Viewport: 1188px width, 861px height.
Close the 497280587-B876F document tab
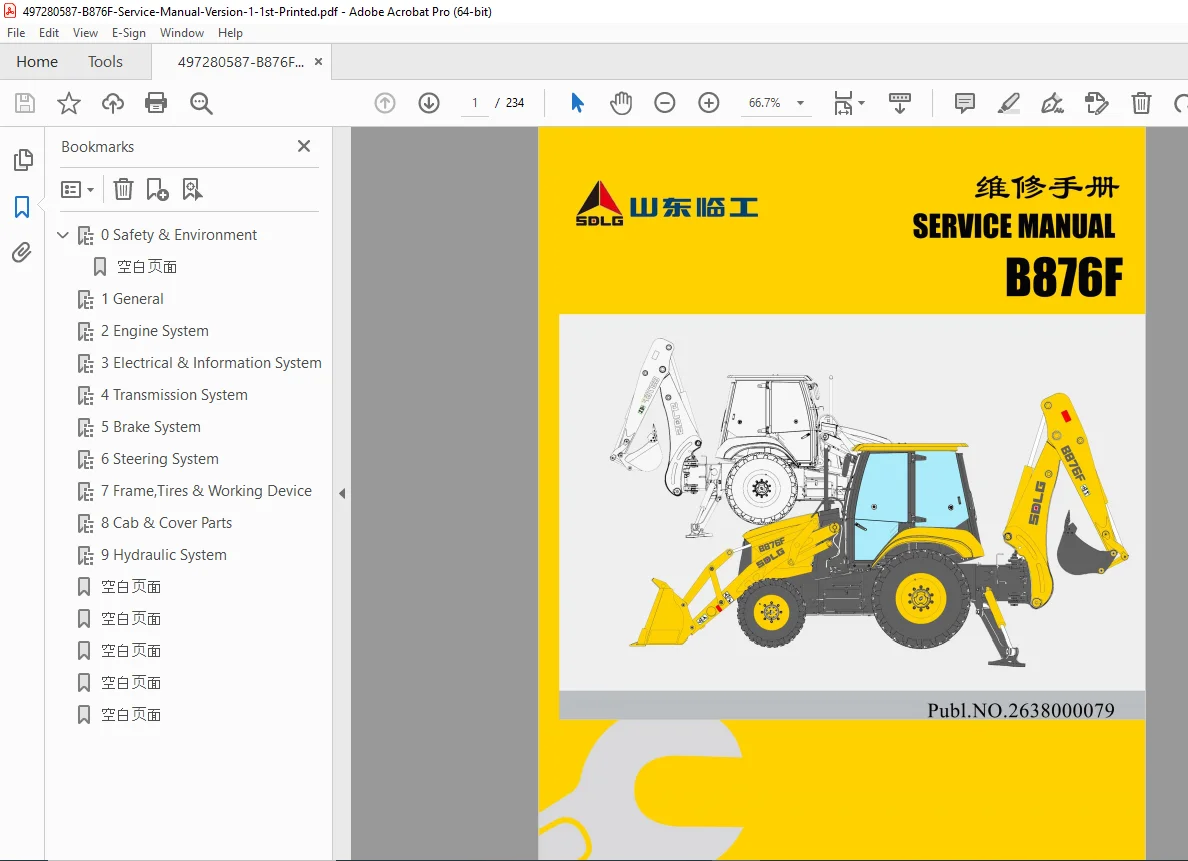click(x=318, y=61)
